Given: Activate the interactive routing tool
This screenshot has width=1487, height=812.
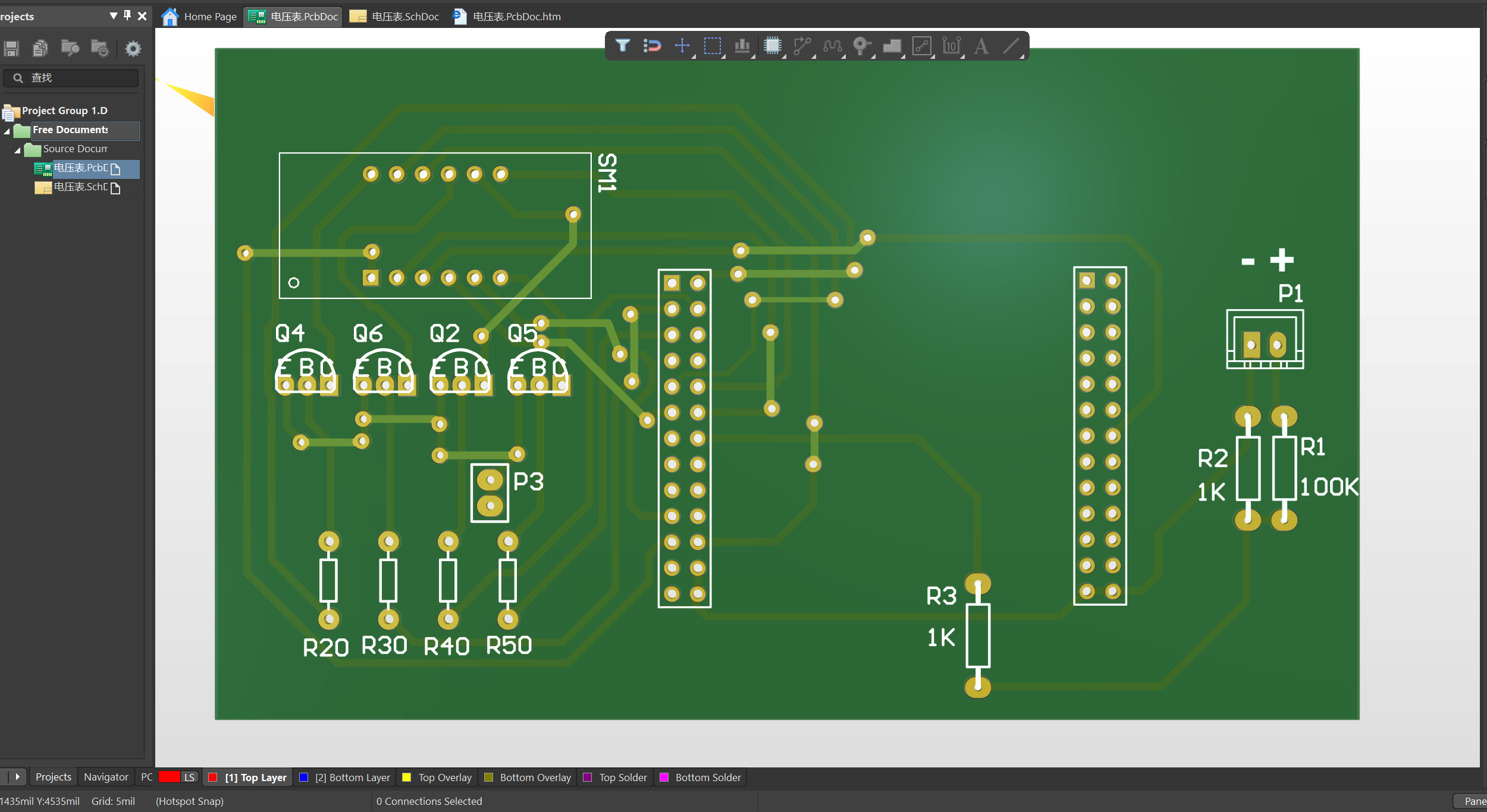Looking at the screenshot, I should pyautogui.click(x=802, y=46).
